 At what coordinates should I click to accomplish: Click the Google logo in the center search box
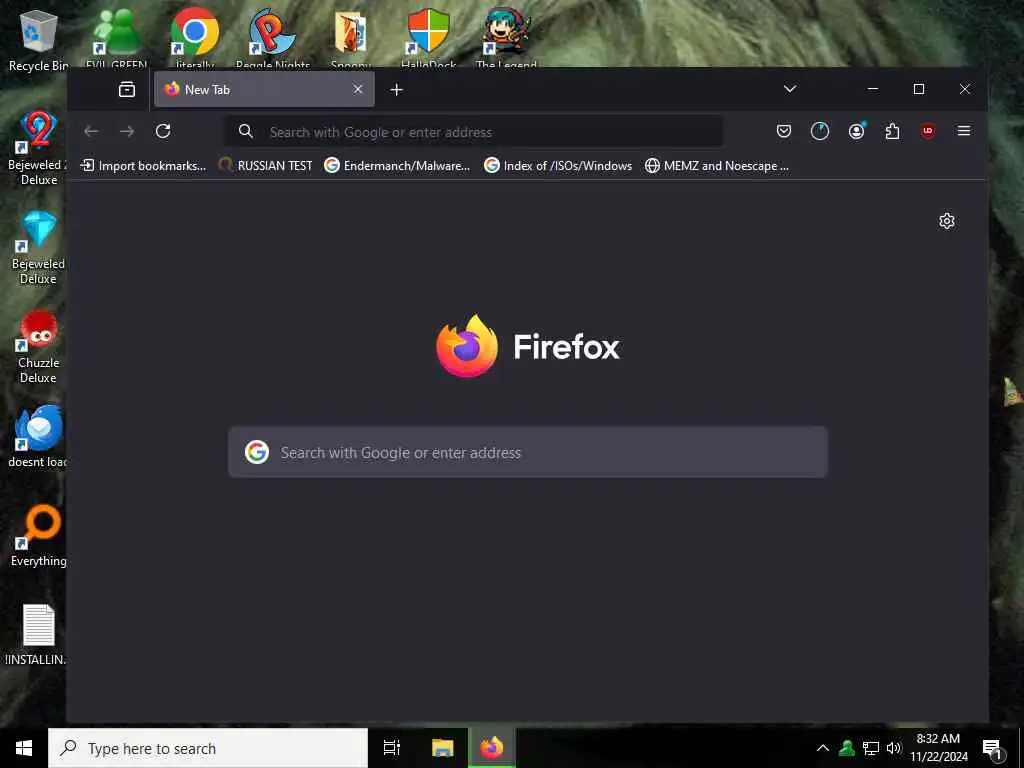pyautogui.click(x=257, y=452)
